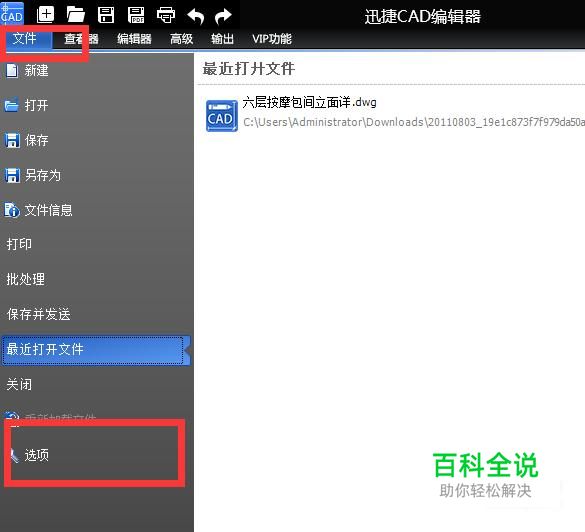Select 另存为 label in the file menu
This screenshot has width=585, height=532.
coord(43,175)
